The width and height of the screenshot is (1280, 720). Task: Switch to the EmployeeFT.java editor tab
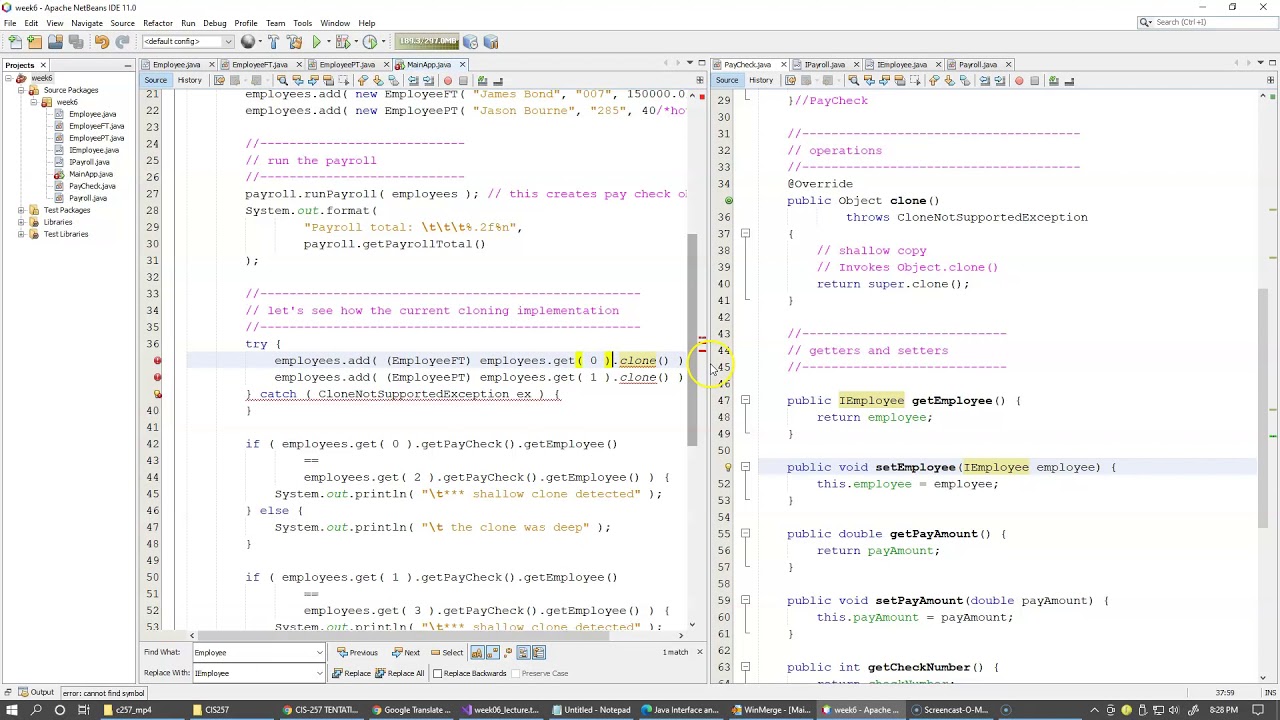click(x=260, y=65)
